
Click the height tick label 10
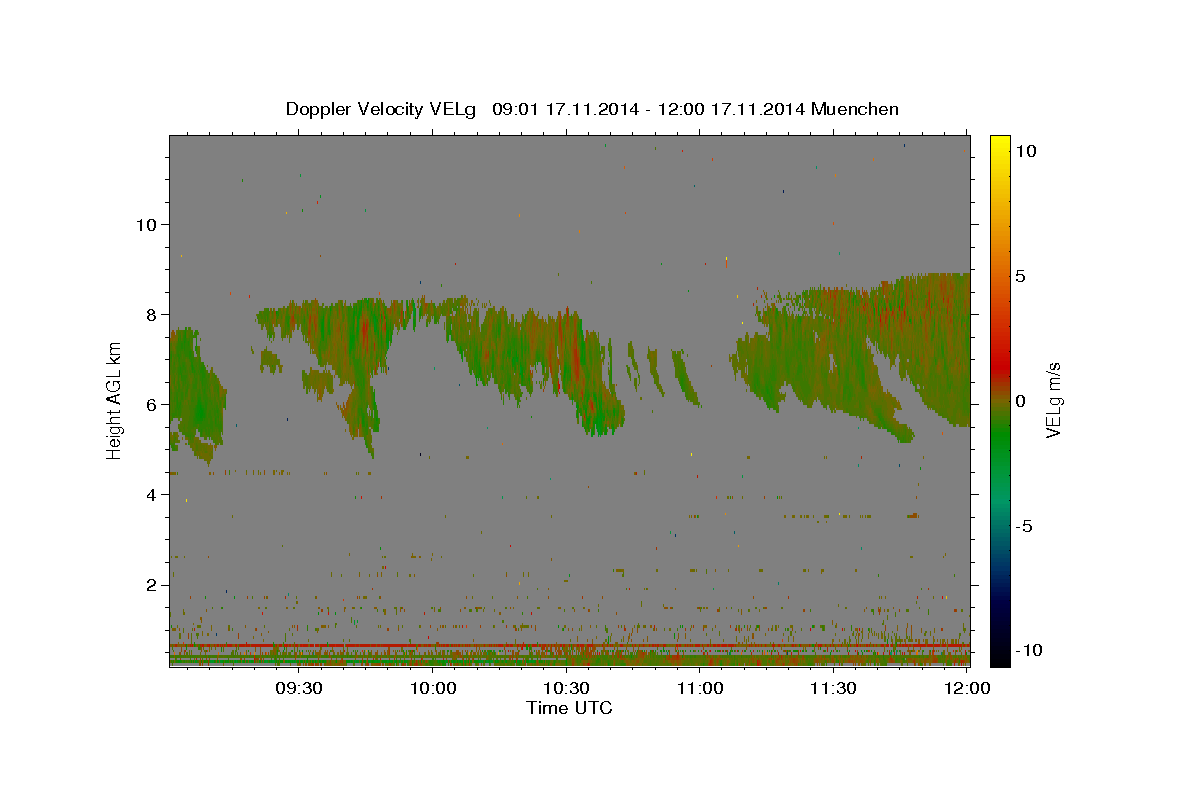pos(145,224)
